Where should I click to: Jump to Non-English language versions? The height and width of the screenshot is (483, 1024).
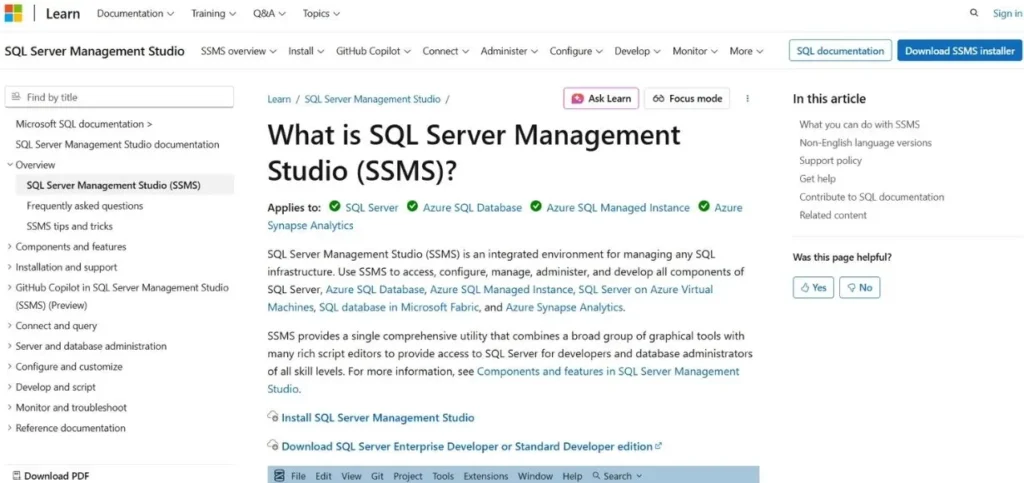pyautogui.click(x=865, y=142)
